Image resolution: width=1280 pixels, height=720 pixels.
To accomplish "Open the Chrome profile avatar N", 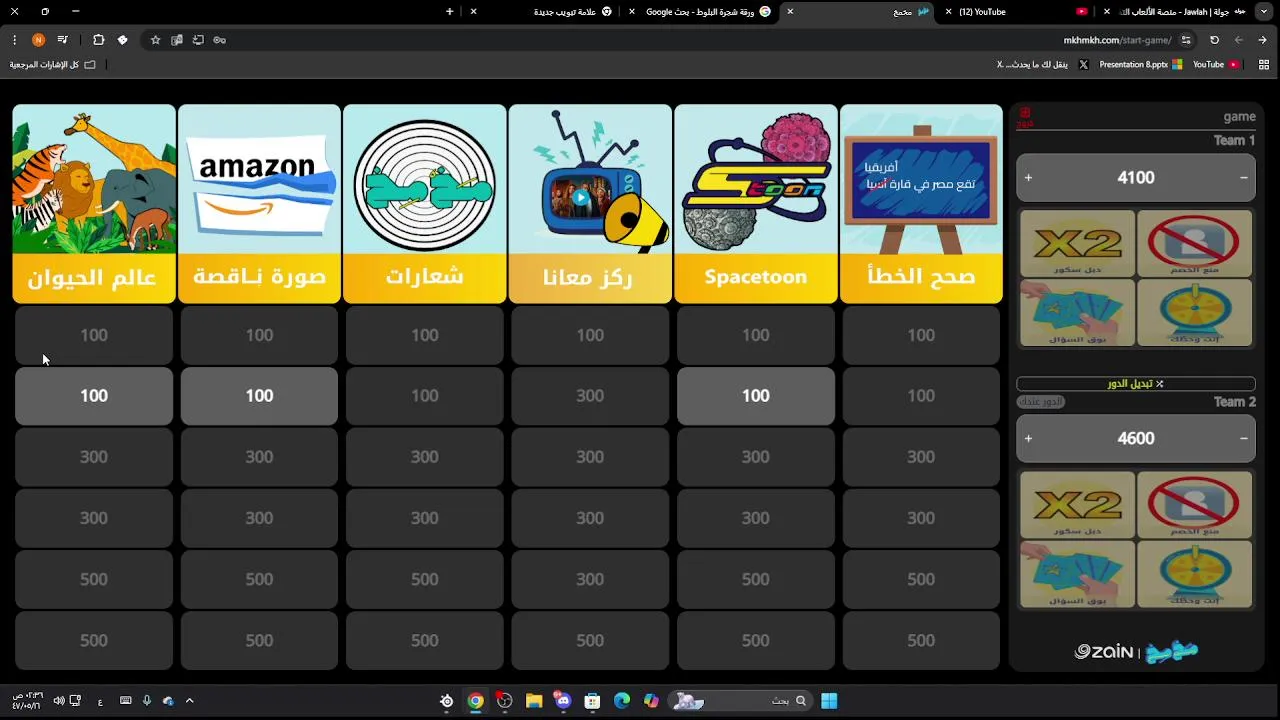I will pos(38,40).
